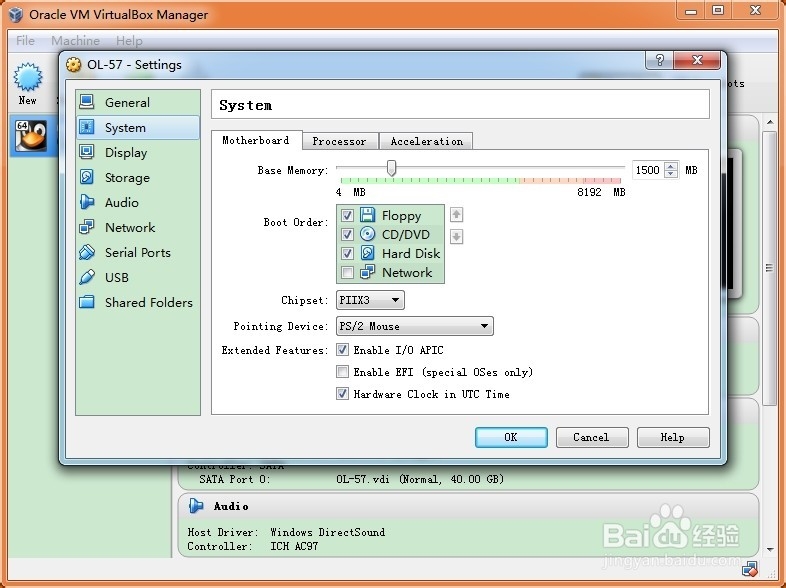
Task: Click the Audio section speaker icon in Manager
Action: tap(196, 506)
